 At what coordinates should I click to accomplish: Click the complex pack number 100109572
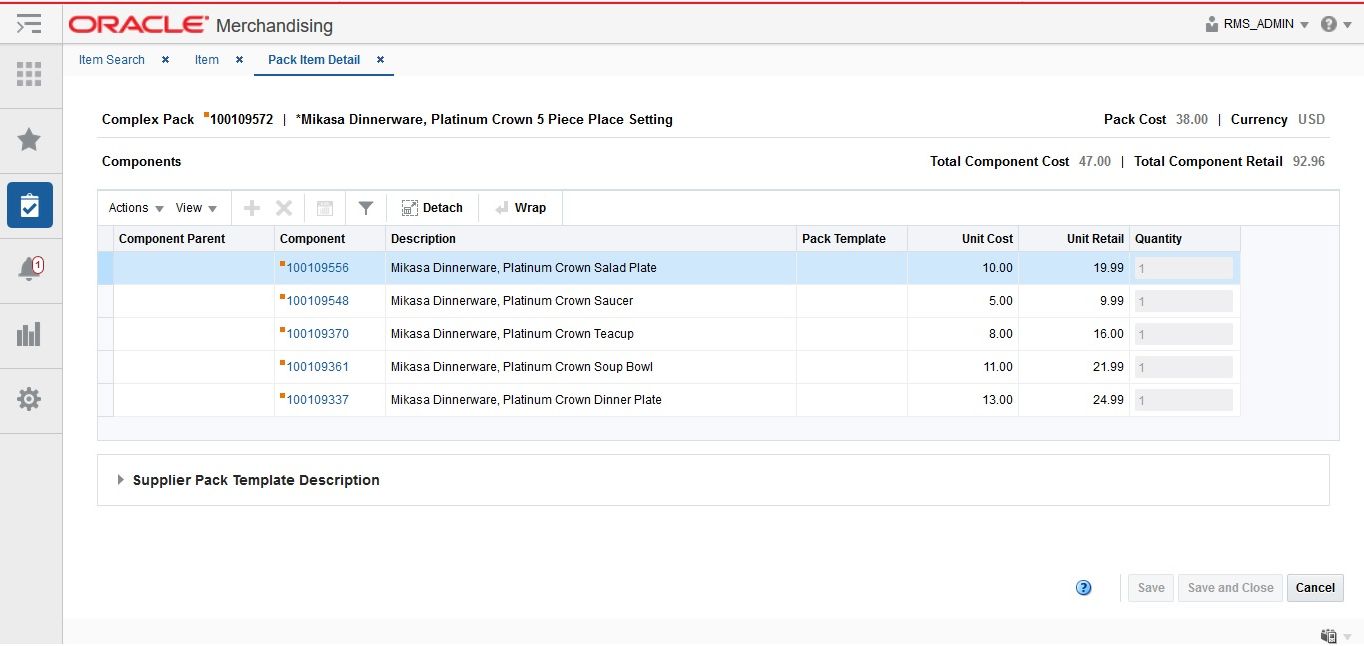point(241,119)
